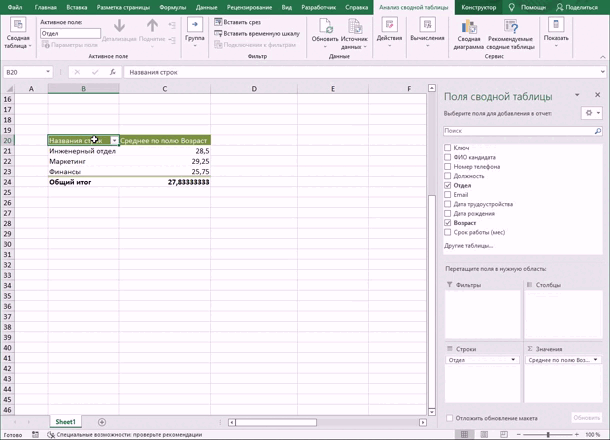Open the Name Box dropdown arrow
The width and height of the screenshot is (610, 440).
coord(47,72)
